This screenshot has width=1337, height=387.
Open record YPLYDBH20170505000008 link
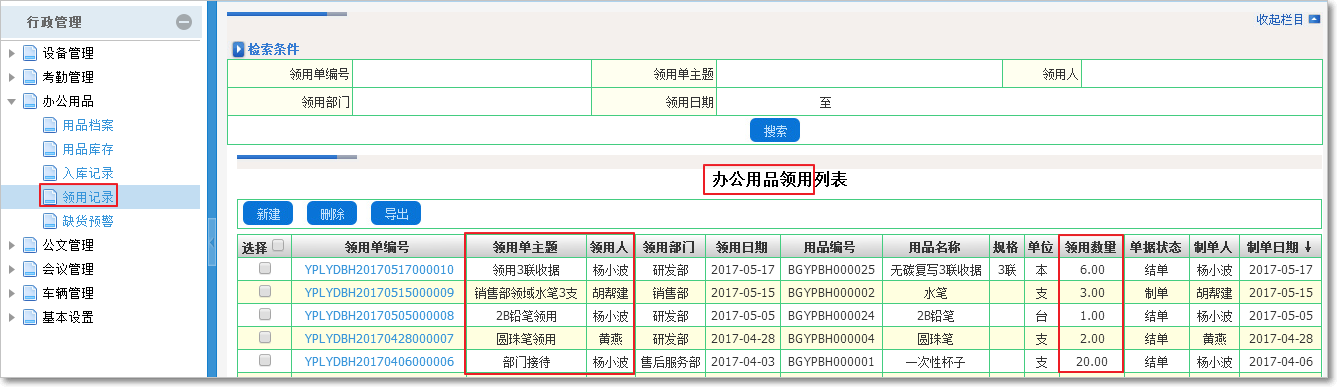(379, 316)
